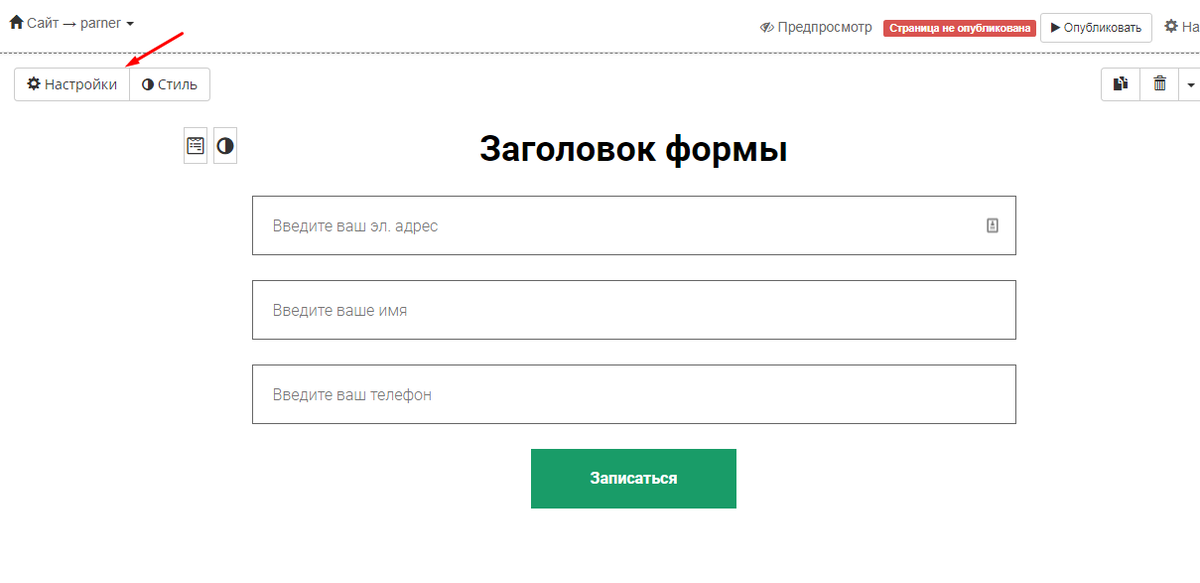Open the Настройки block settings
Image resolution: width=1200 pixels, height=583 pixels.
coord(72,84)
